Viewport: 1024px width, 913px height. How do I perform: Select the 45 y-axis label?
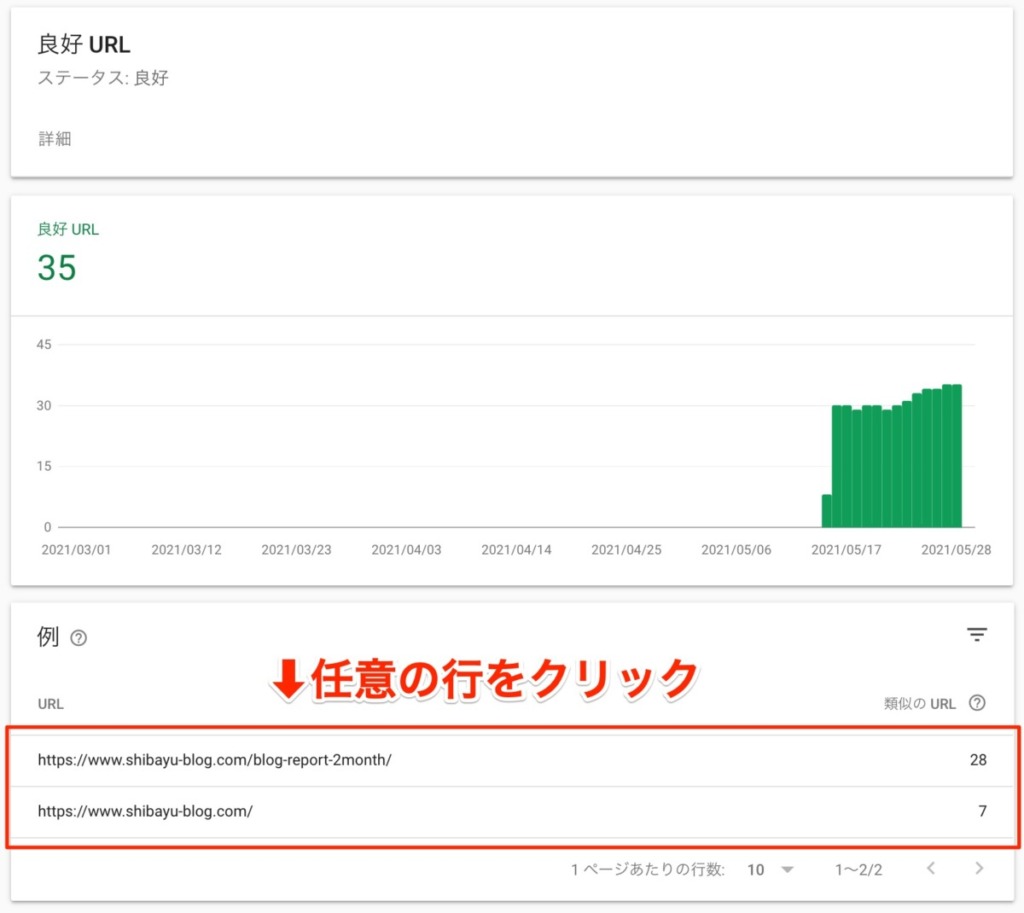(x=44, y=344)
